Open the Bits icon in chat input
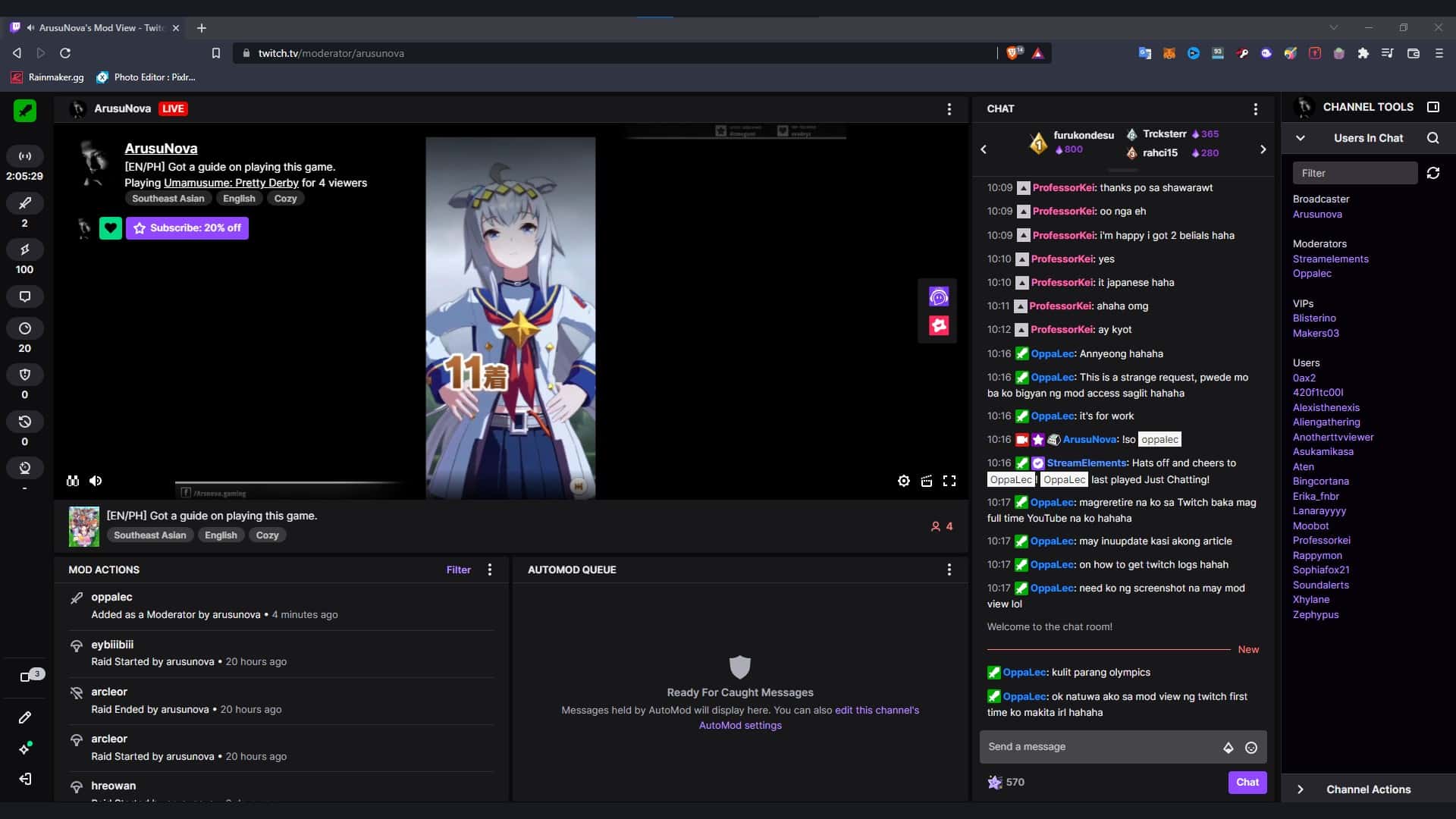The width and height of the screenshot is (1456, 819). [x=1228, y=748]
